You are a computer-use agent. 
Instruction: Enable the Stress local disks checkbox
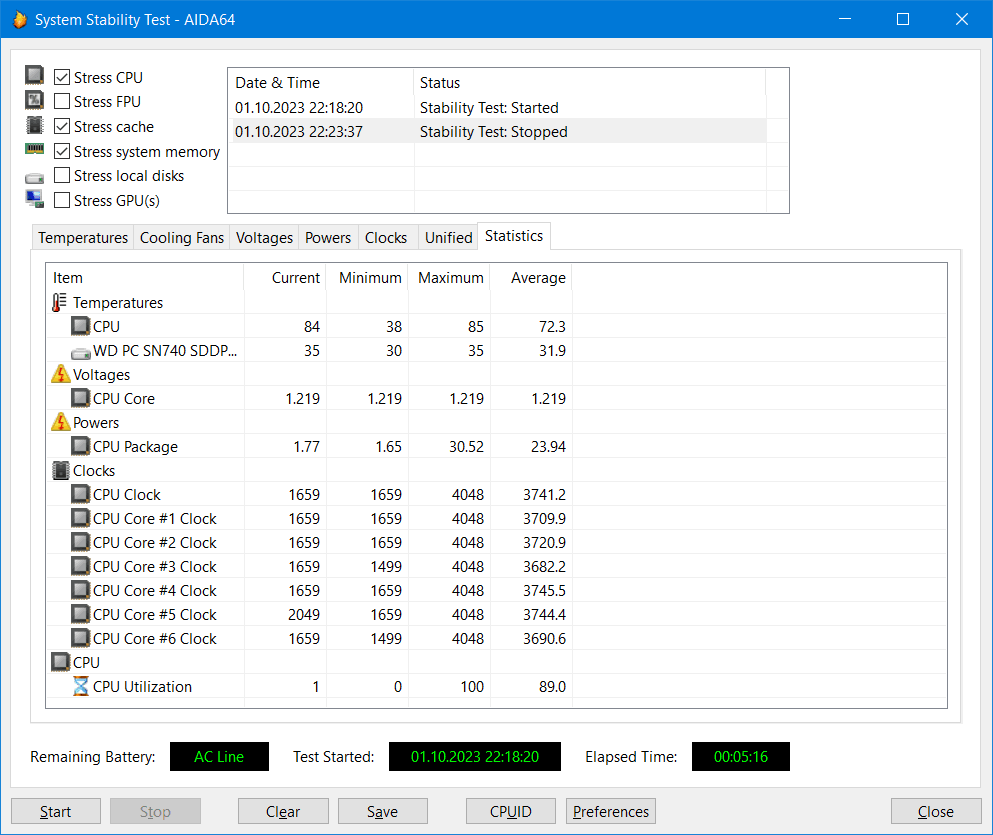[x=61, y=175]
